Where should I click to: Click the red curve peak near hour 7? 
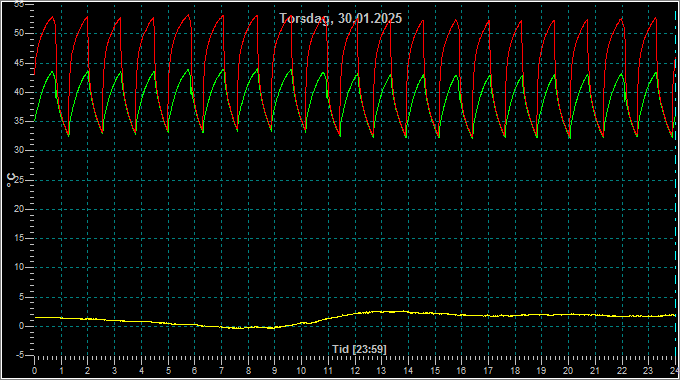coord(223,16)
